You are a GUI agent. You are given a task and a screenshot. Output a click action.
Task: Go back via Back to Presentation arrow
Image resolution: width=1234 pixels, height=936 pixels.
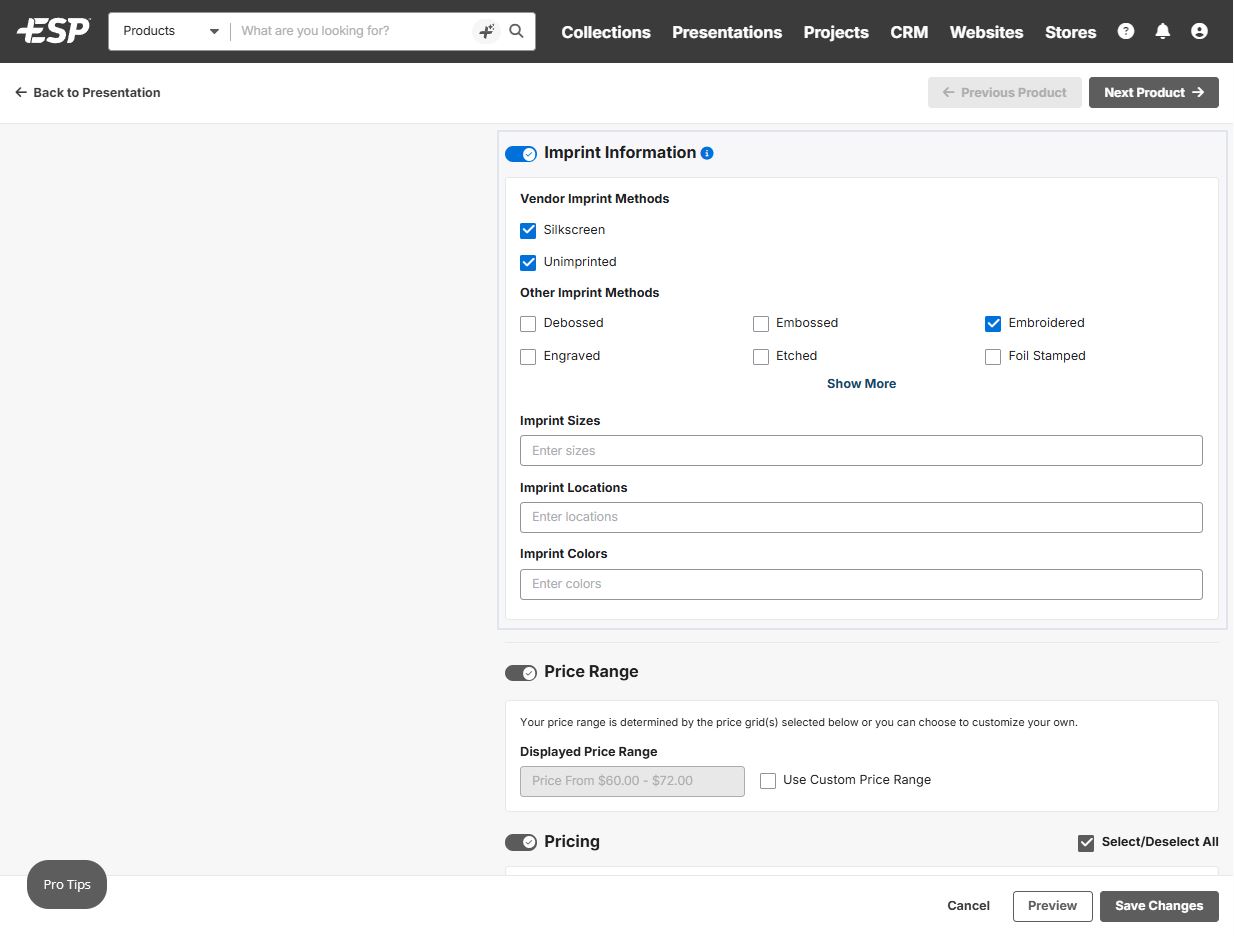point(21,92)
